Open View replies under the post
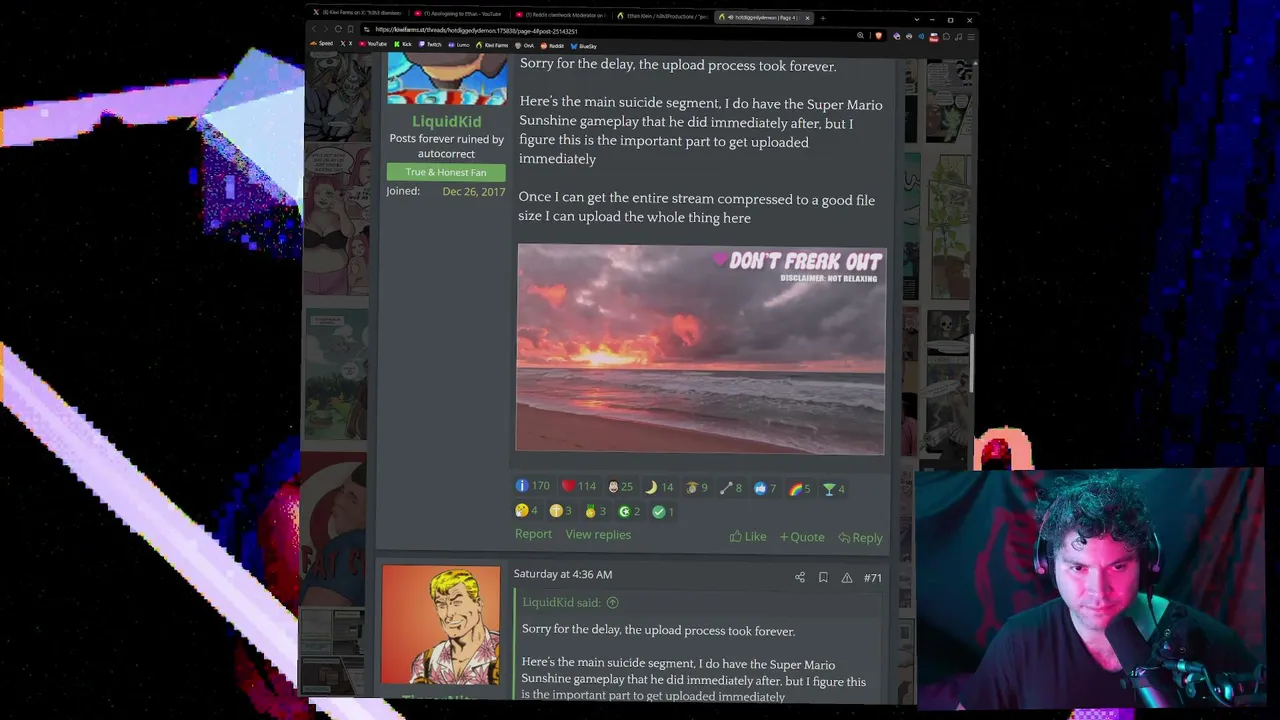The image size is (1280, 720). 598,534
